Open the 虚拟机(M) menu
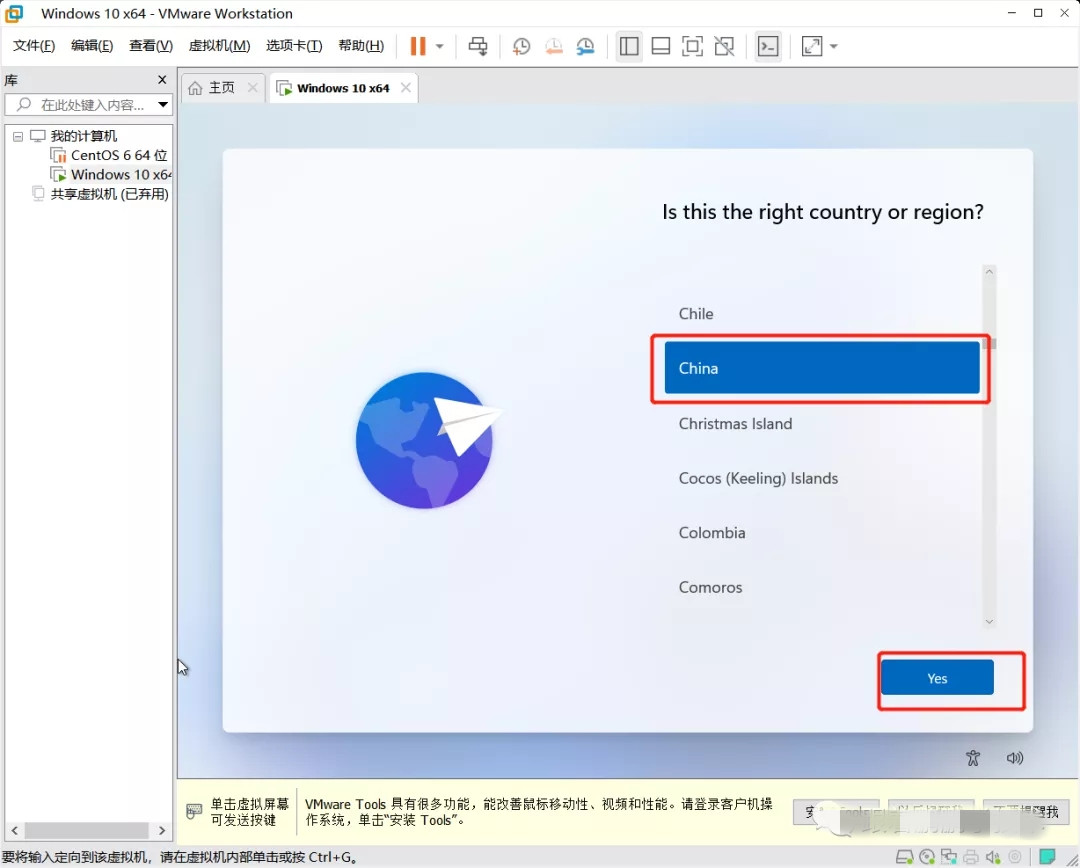 [219, 46]
